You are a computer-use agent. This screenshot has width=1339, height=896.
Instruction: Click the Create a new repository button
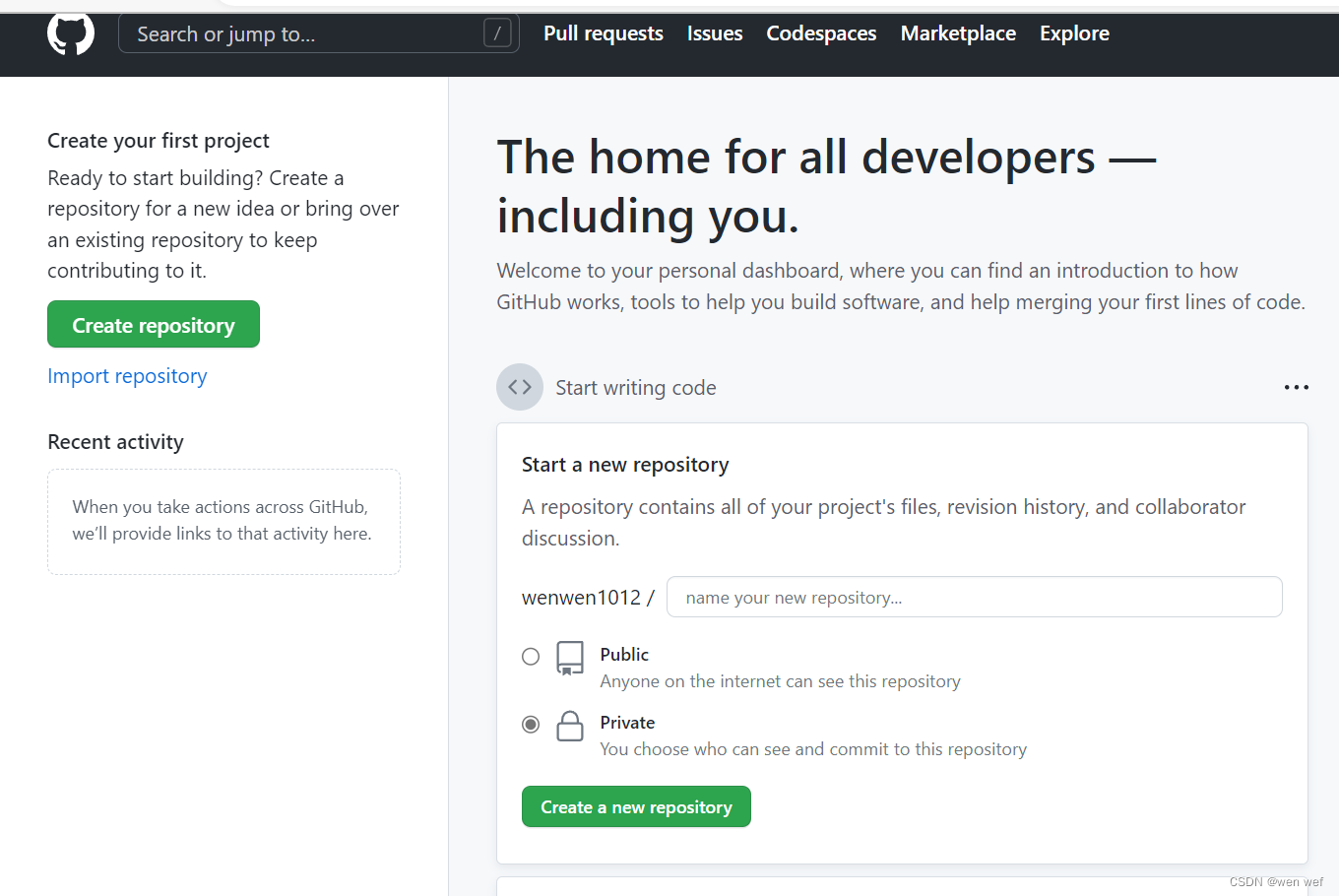click(x=636, y=806)
